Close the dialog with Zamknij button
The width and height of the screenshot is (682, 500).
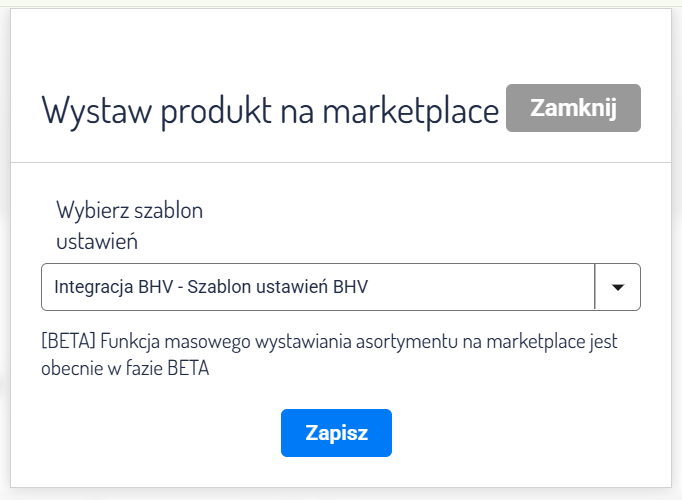pos(573,108)
